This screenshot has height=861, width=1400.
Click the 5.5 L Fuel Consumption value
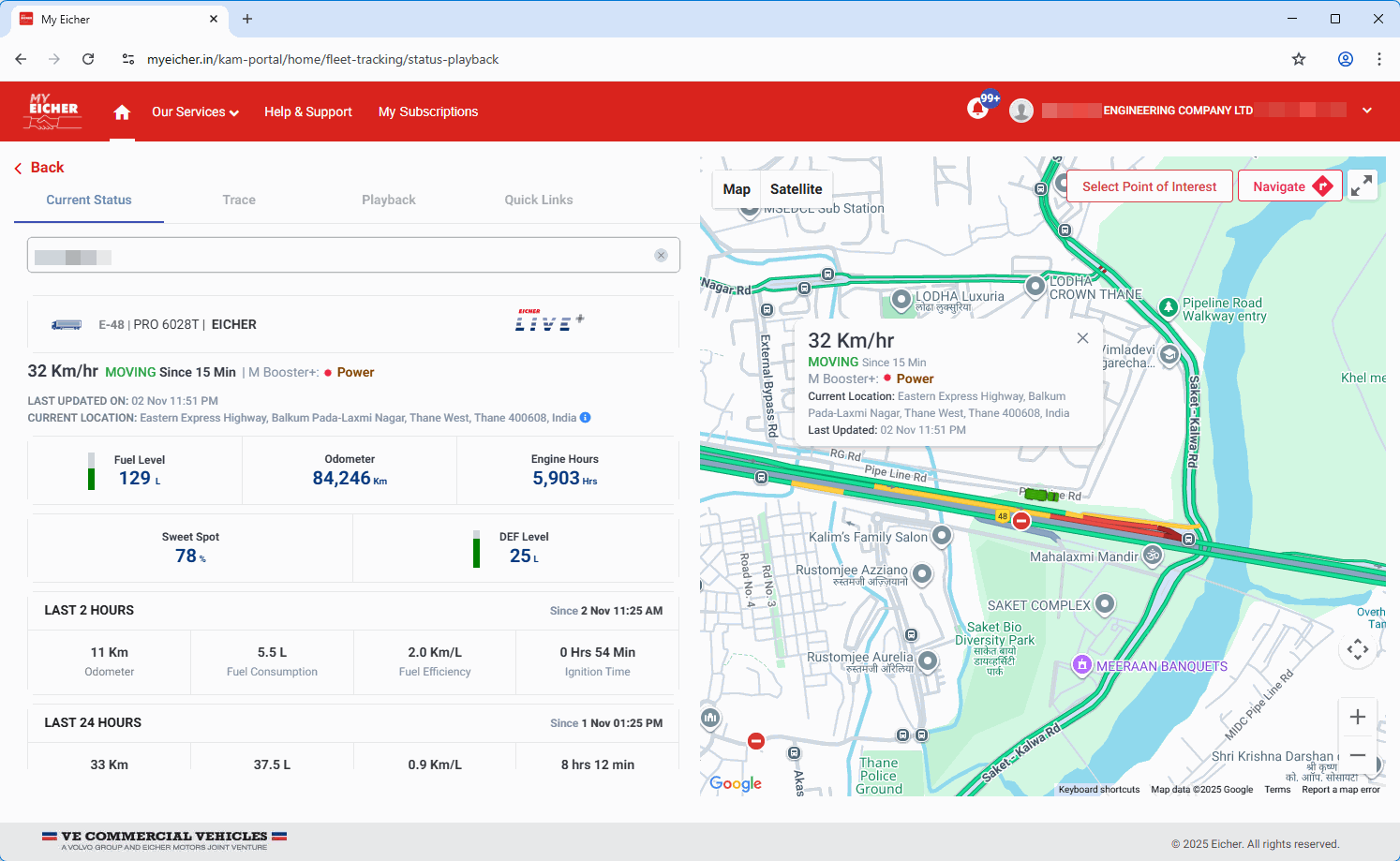272,652
